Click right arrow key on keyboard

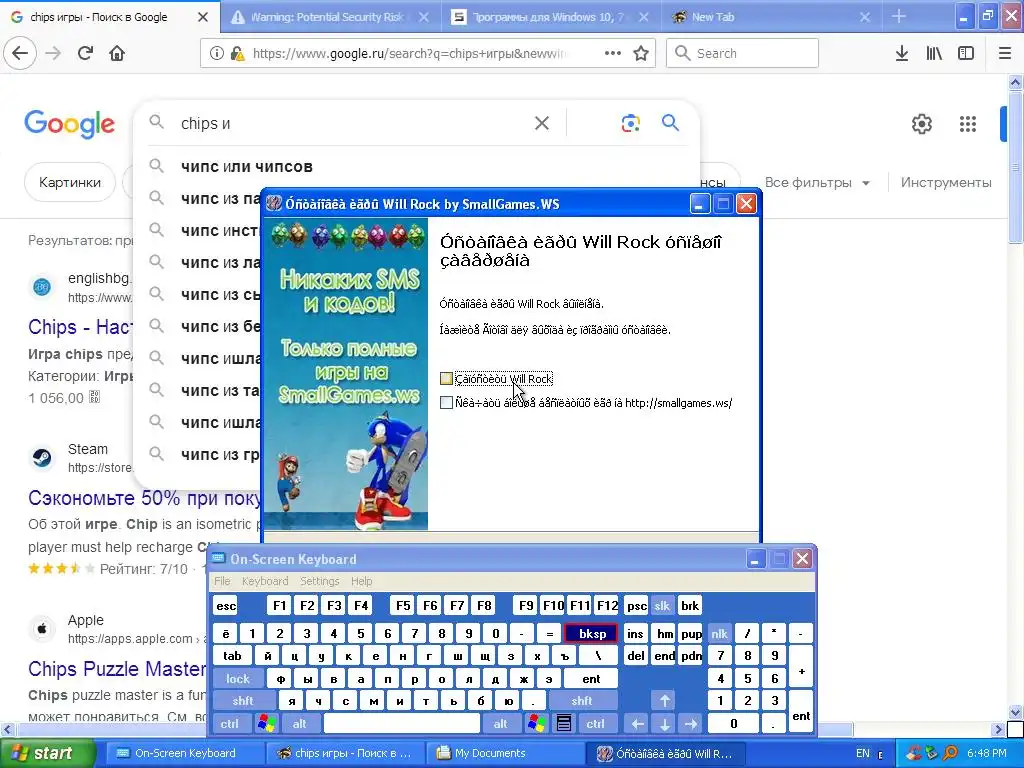690,724
